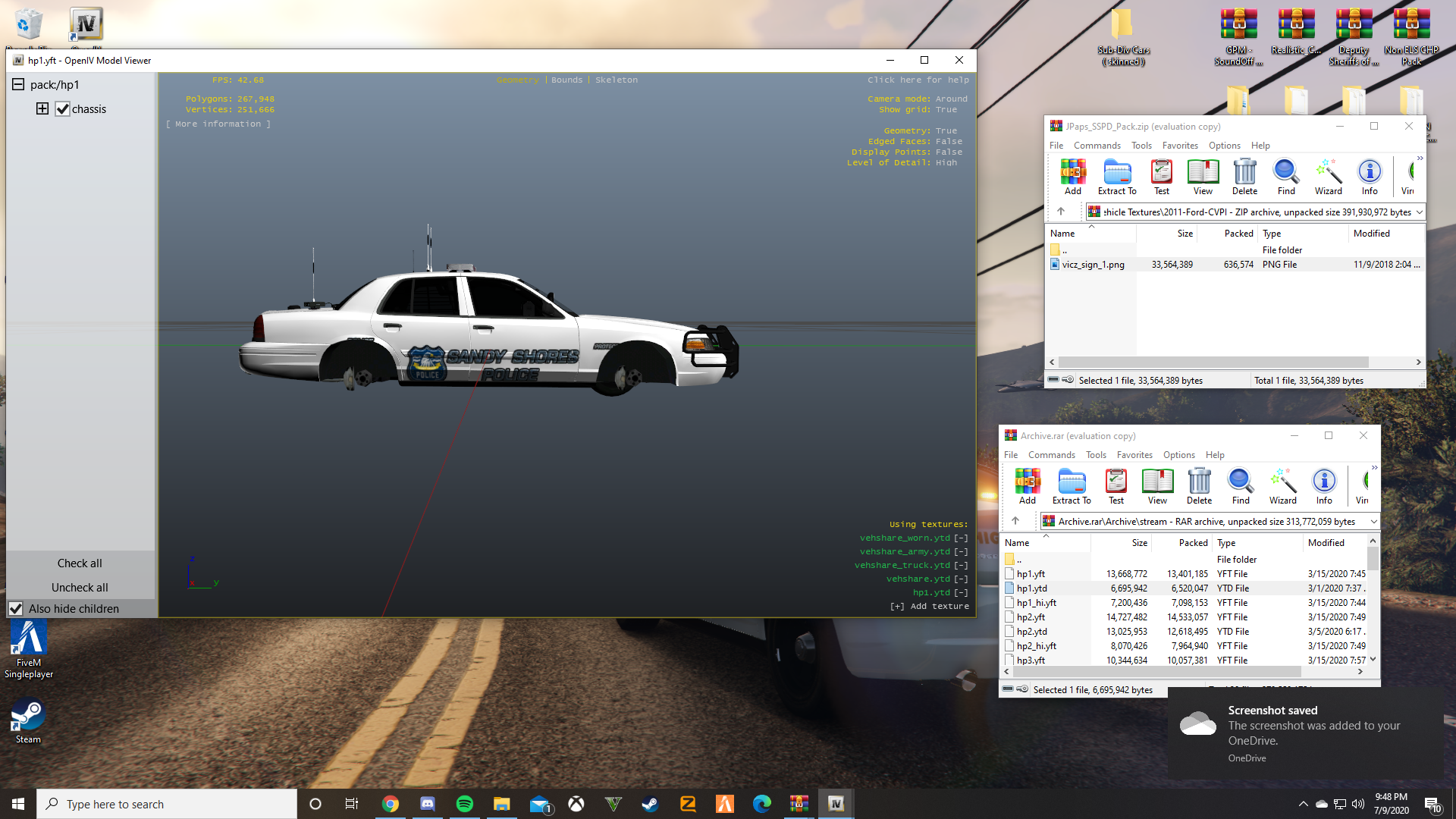Open Commands menu in Archive.rar window

pos(1051,455)
